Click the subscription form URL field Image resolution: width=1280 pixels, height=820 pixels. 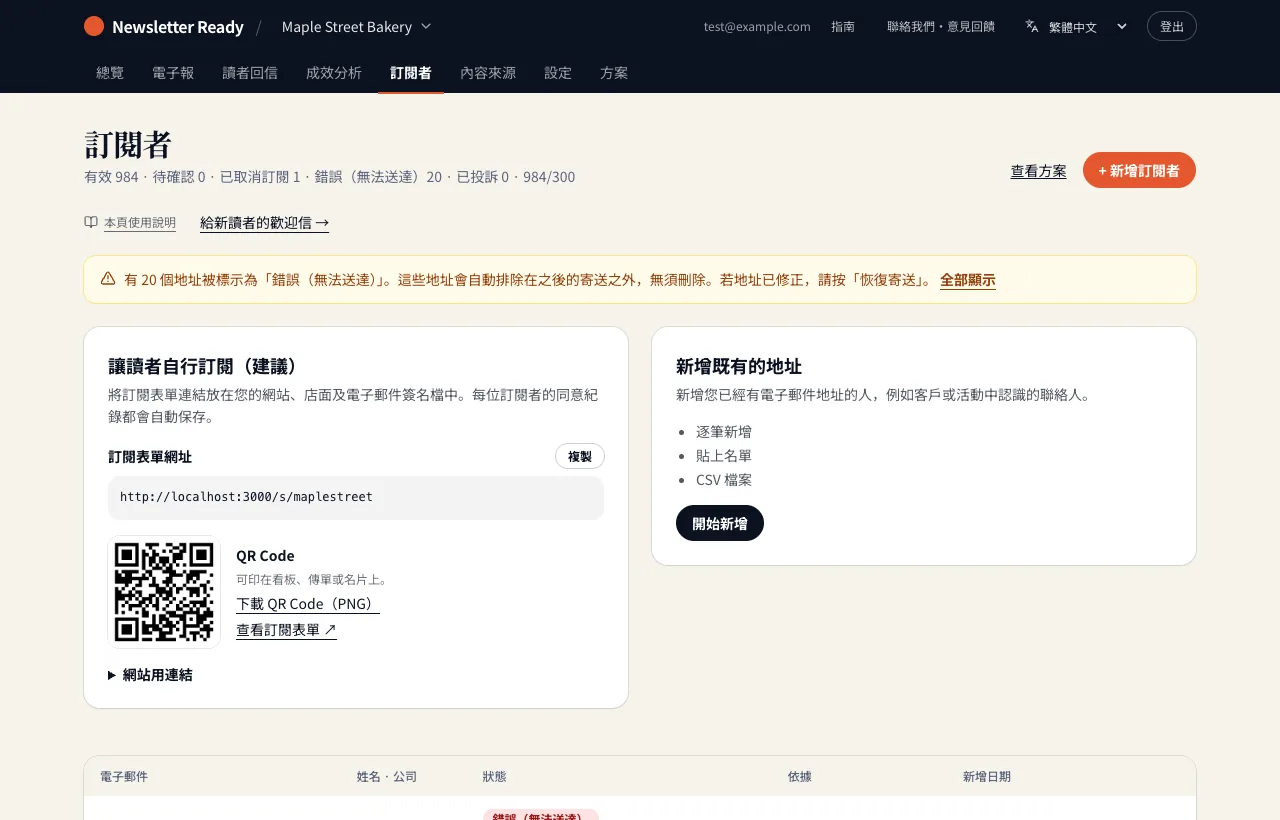tap(356, 497)
